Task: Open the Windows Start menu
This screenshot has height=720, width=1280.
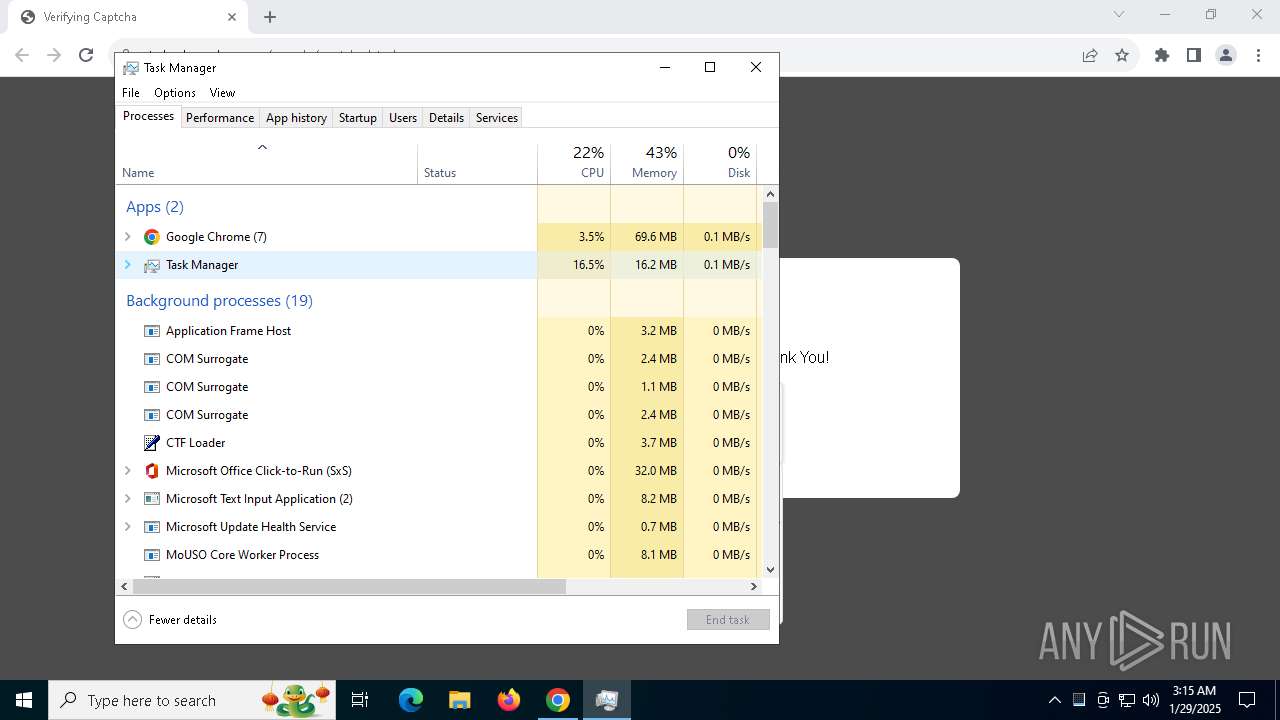Action: point(23,700)
